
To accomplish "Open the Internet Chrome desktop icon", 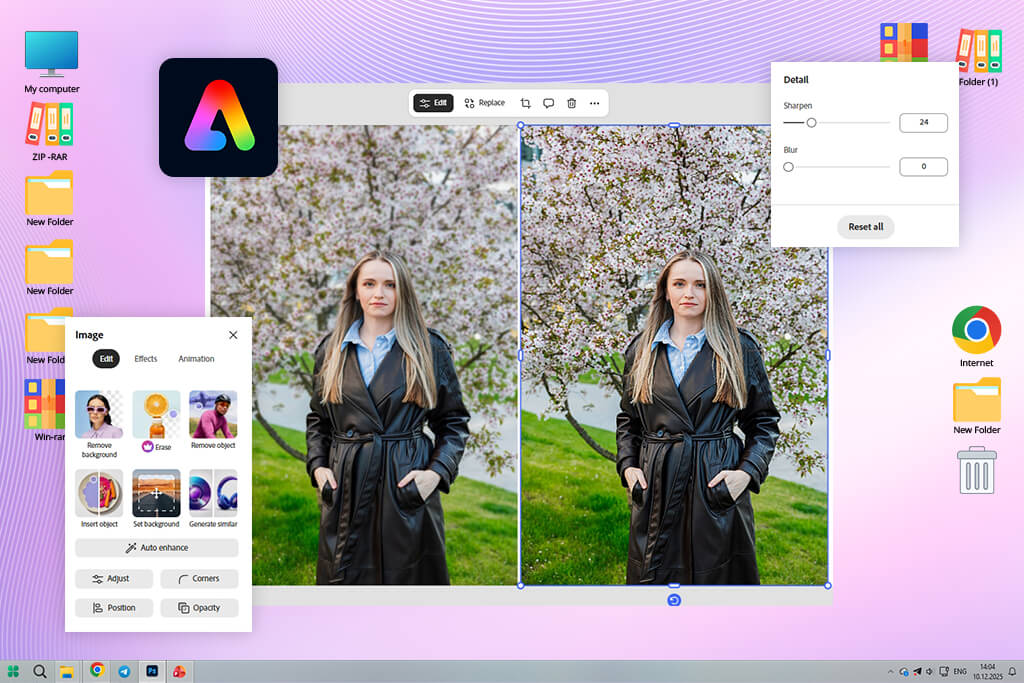I will coord(976,336).
